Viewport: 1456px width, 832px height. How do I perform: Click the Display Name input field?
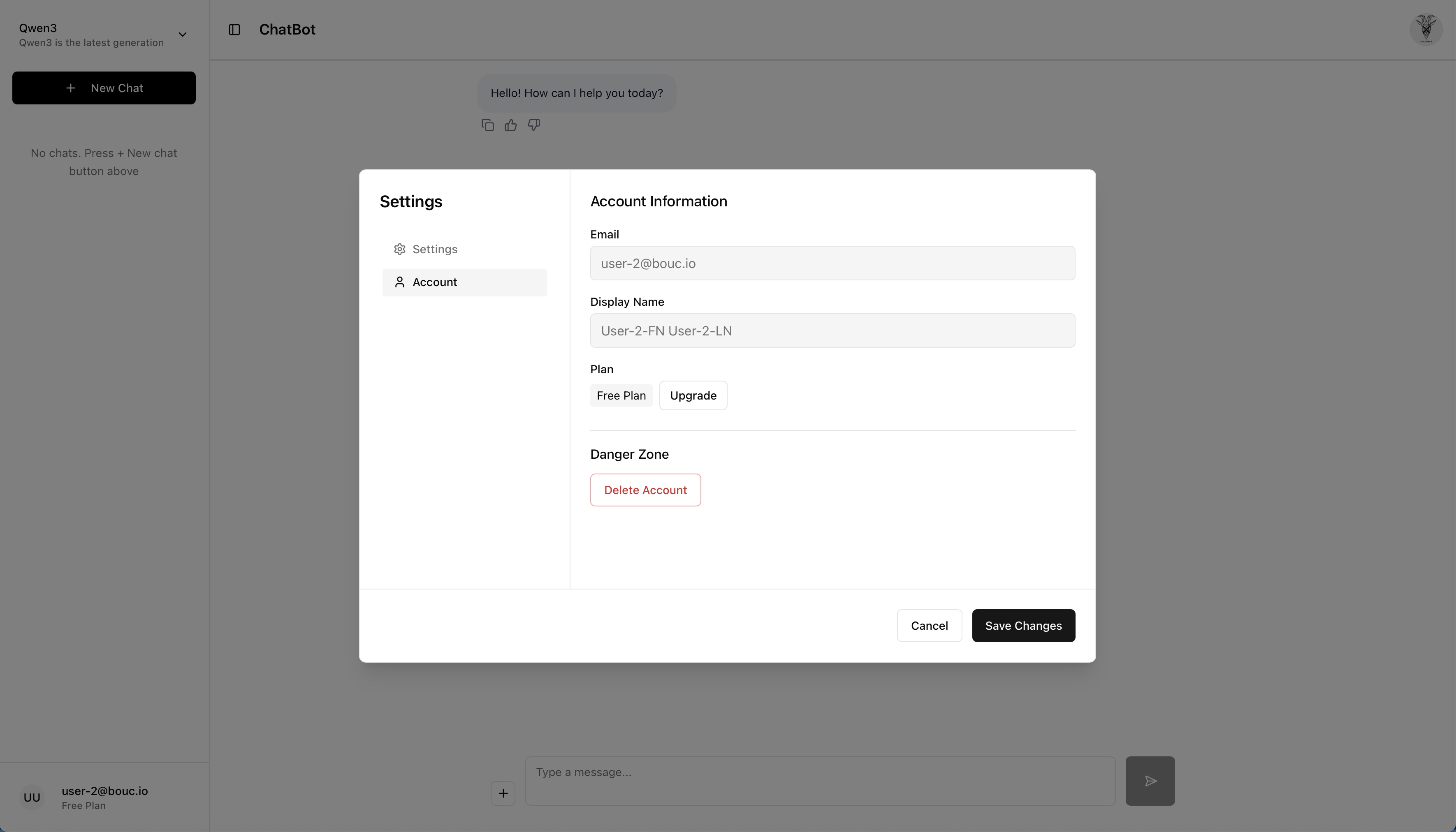coord(832,330)
